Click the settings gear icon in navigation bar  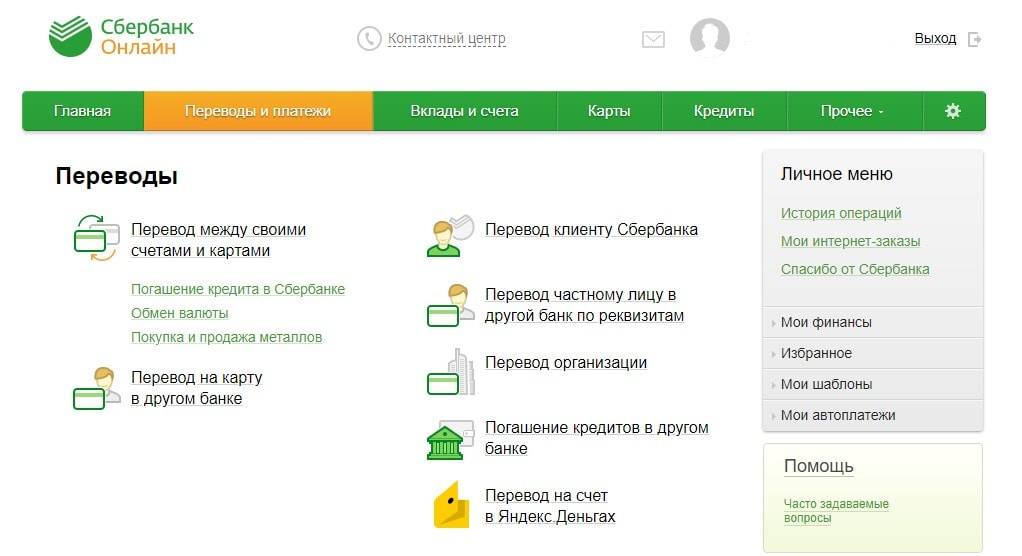coord(952,111)
